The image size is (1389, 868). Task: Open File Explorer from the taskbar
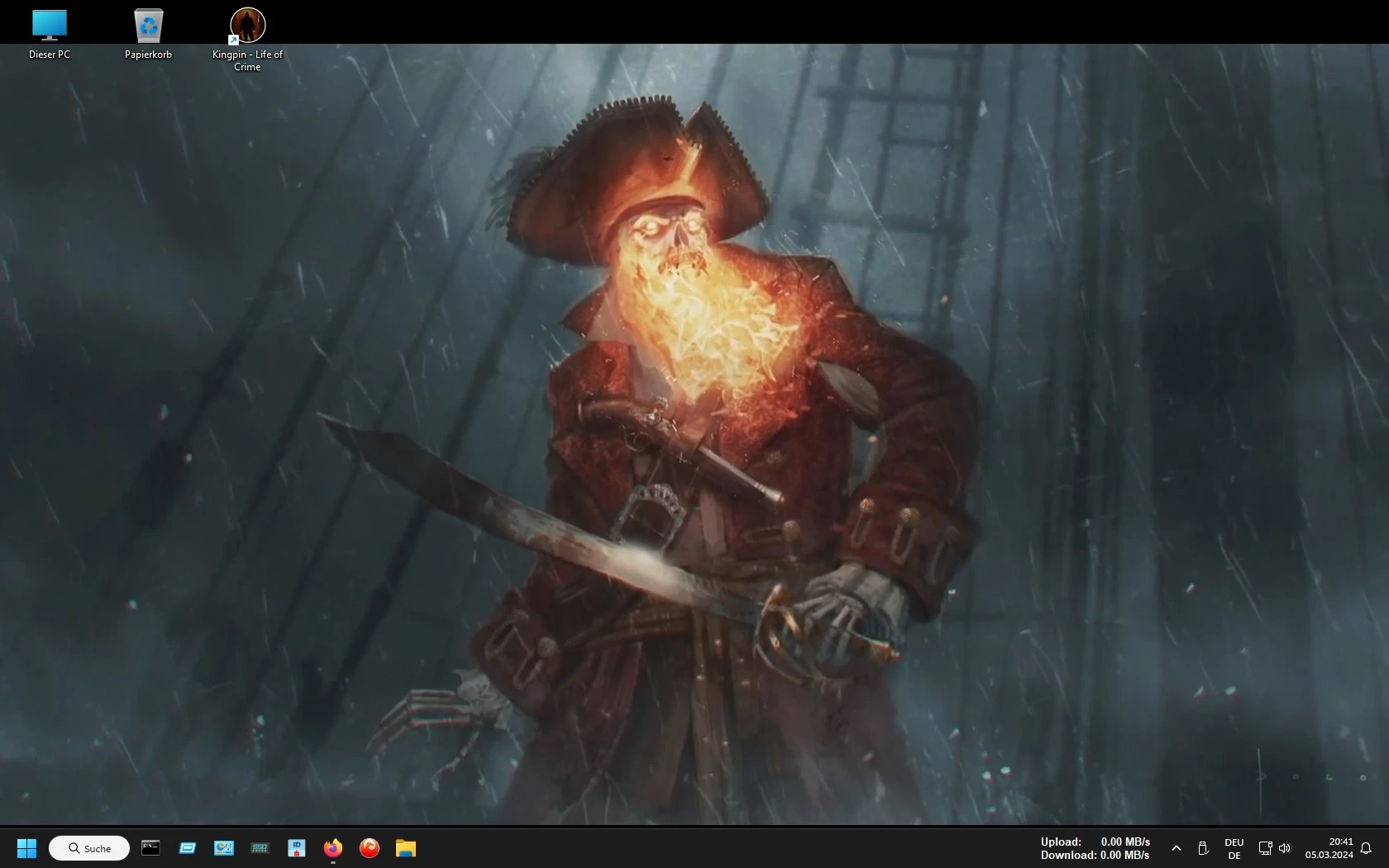tap(405, 847)
